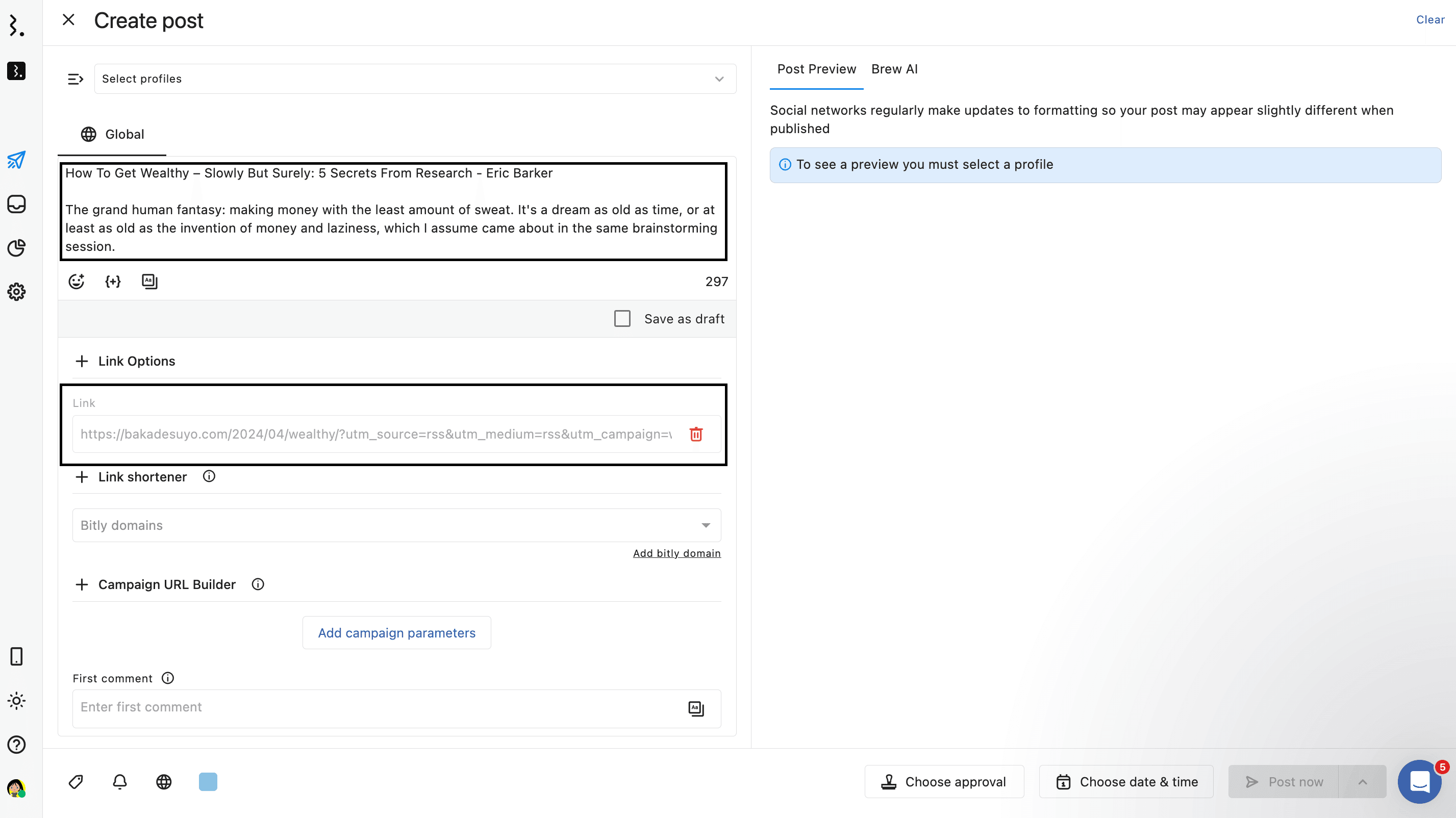Open the Inbox icon in sidebar
The width and height of the screenshot is (1456, 818).
16,204
